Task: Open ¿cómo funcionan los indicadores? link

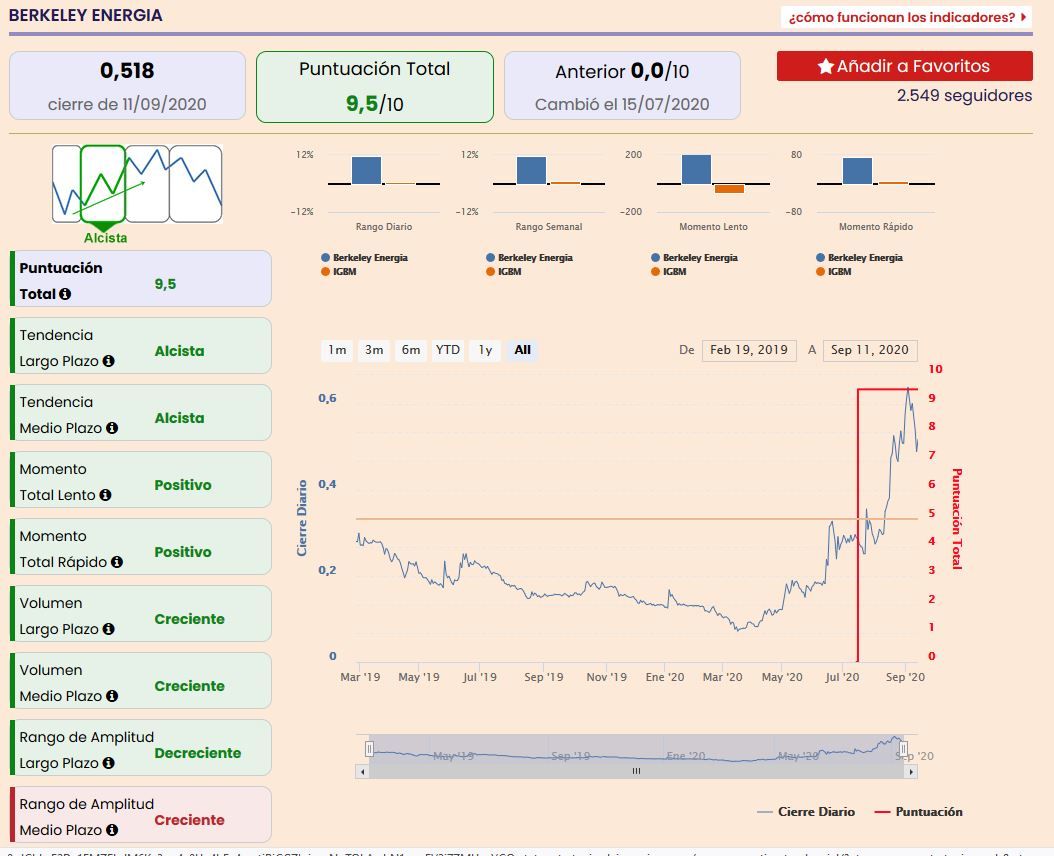Action: pos(907,17)
